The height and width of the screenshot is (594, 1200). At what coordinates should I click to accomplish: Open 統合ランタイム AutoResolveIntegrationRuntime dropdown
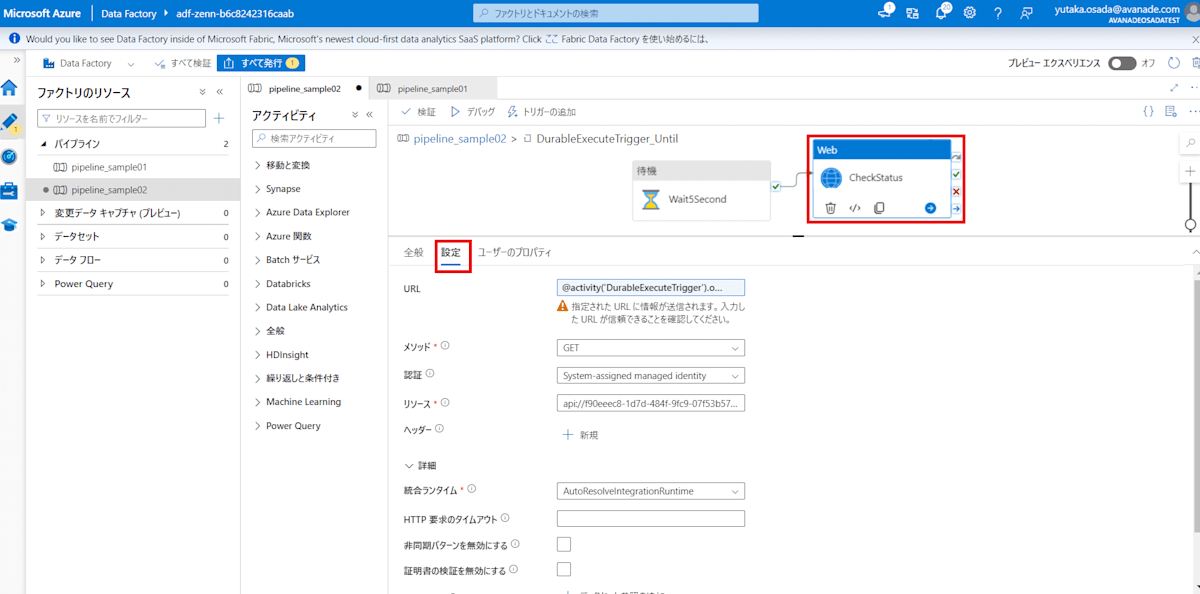coord(650,491)
